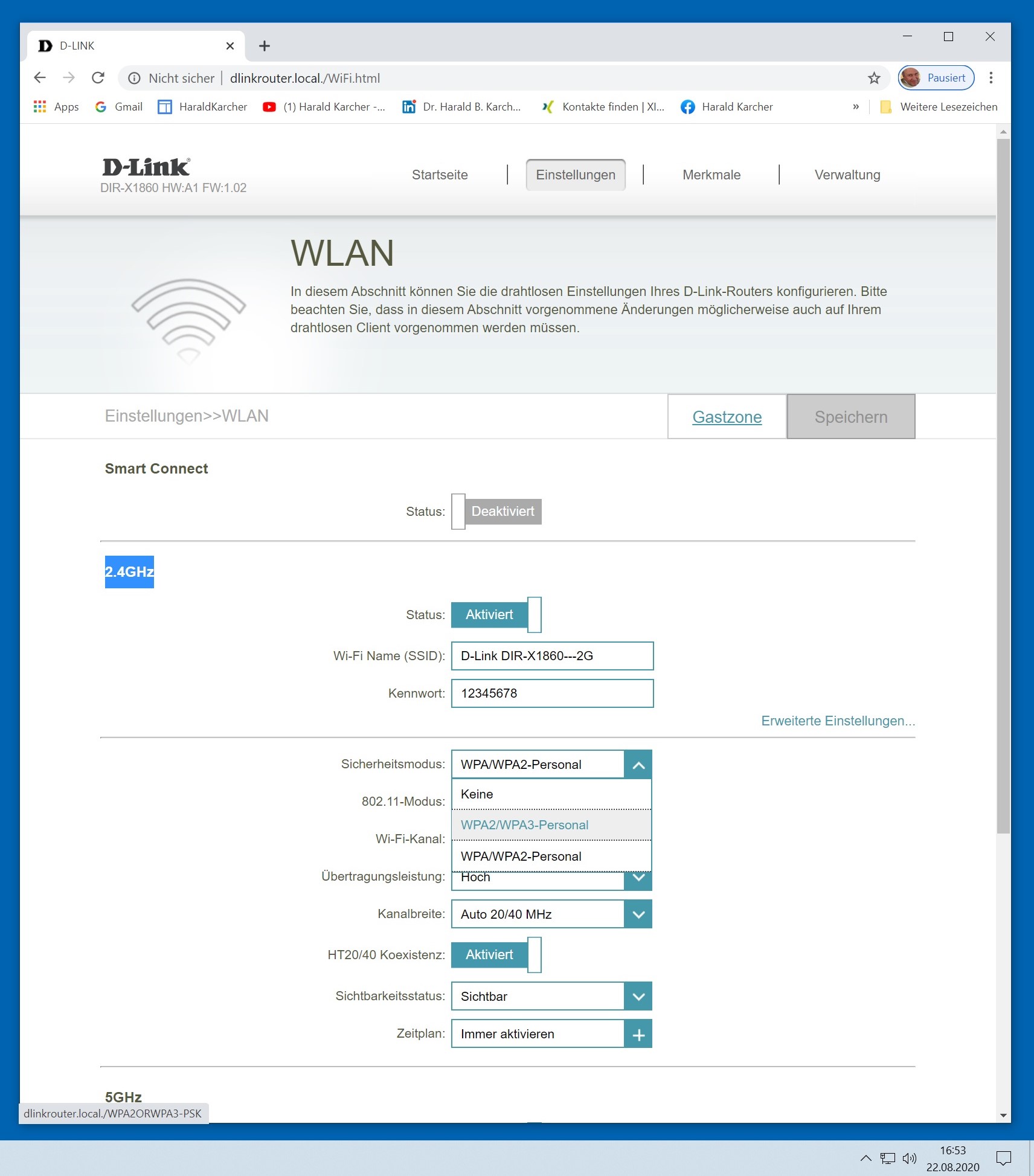Open the Apps bookmark shortcut

[x=56, y=107]
